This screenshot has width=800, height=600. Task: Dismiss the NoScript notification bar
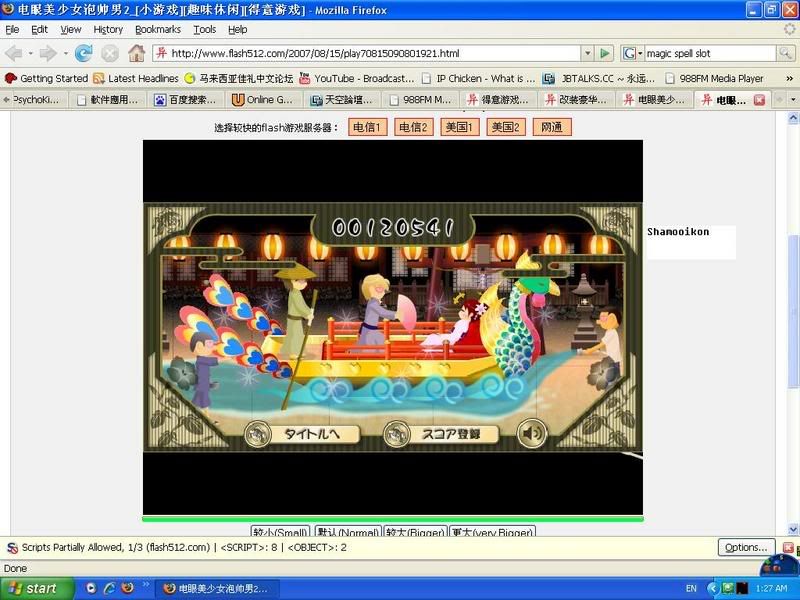tap(789, 548)
